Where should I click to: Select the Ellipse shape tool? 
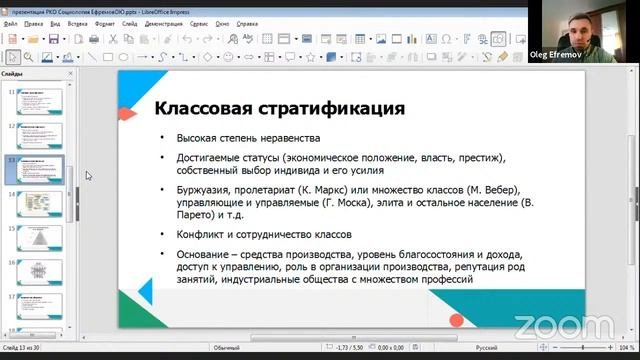tap(123, 57)
